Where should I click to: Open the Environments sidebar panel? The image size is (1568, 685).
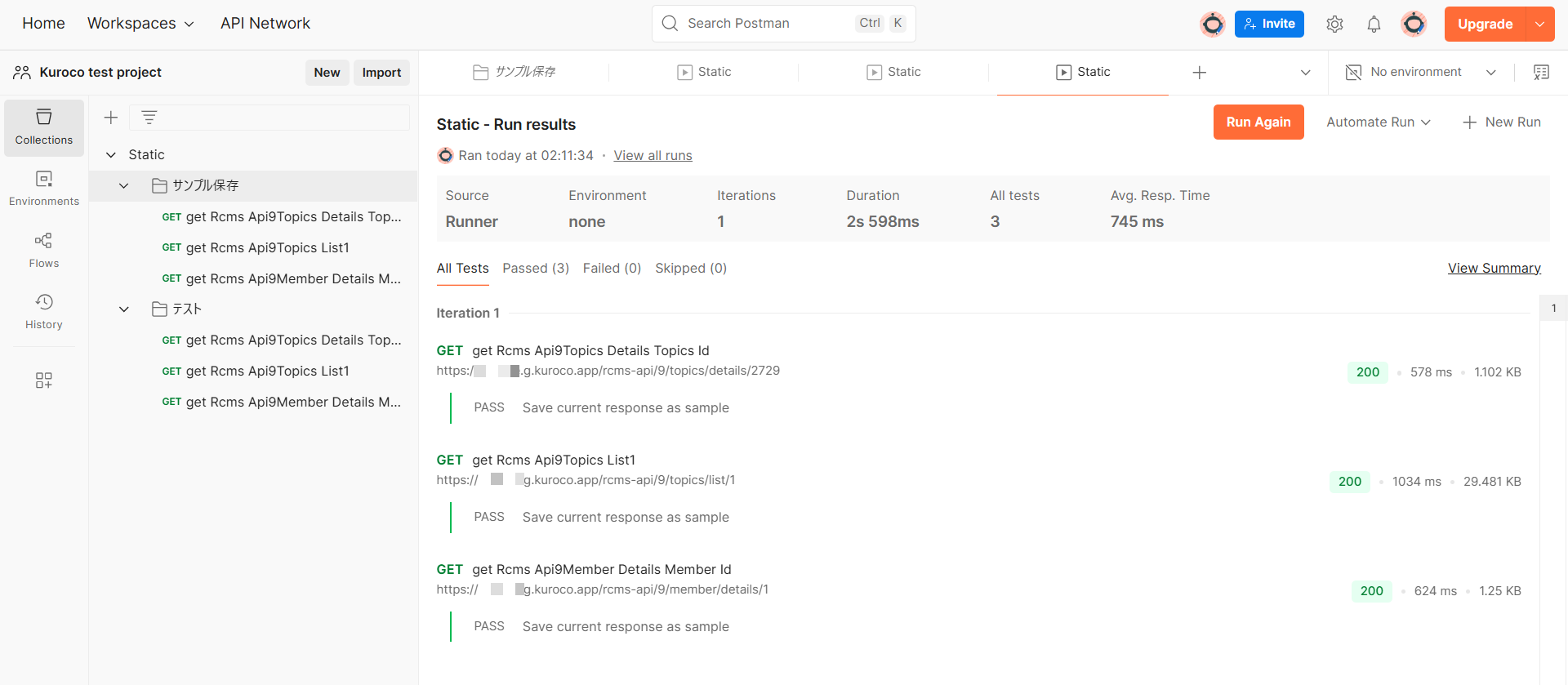44,189
